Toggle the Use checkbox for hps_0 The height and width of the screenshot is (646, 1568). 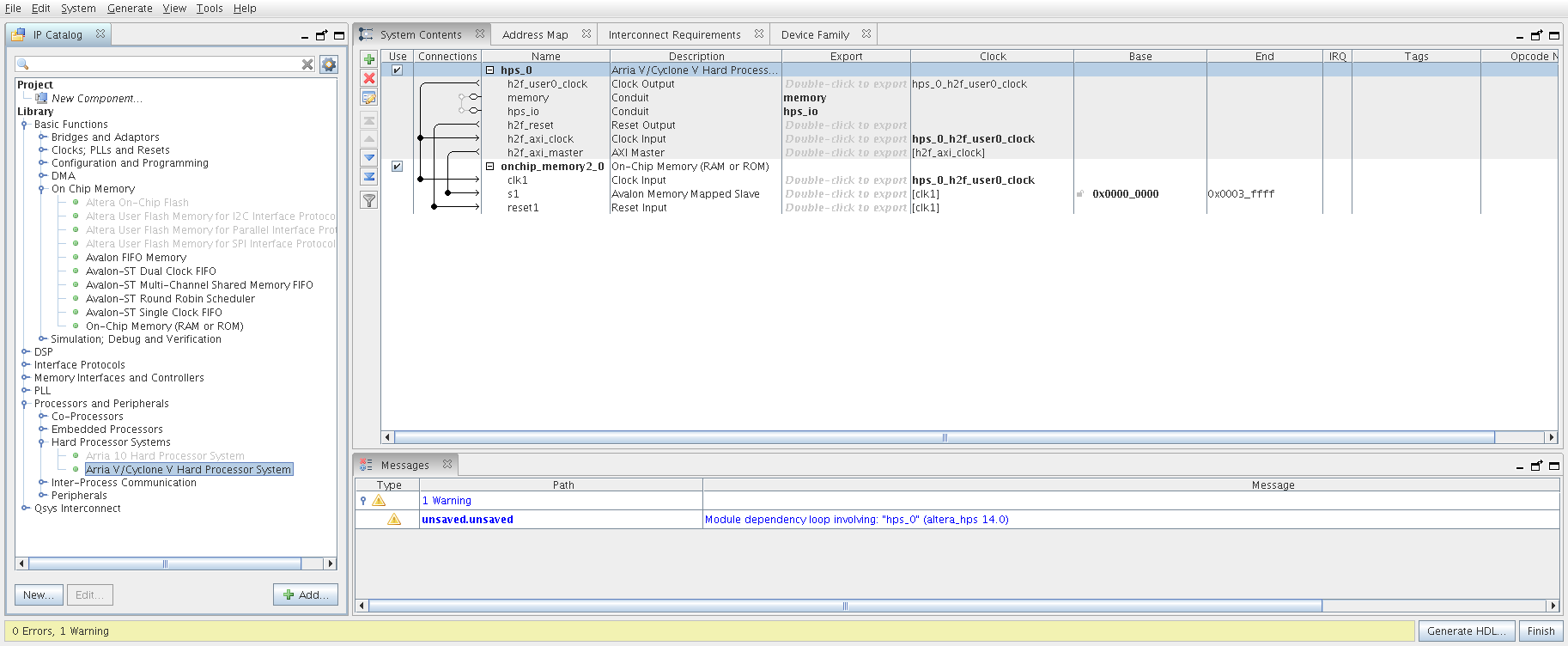click(397, 70)
